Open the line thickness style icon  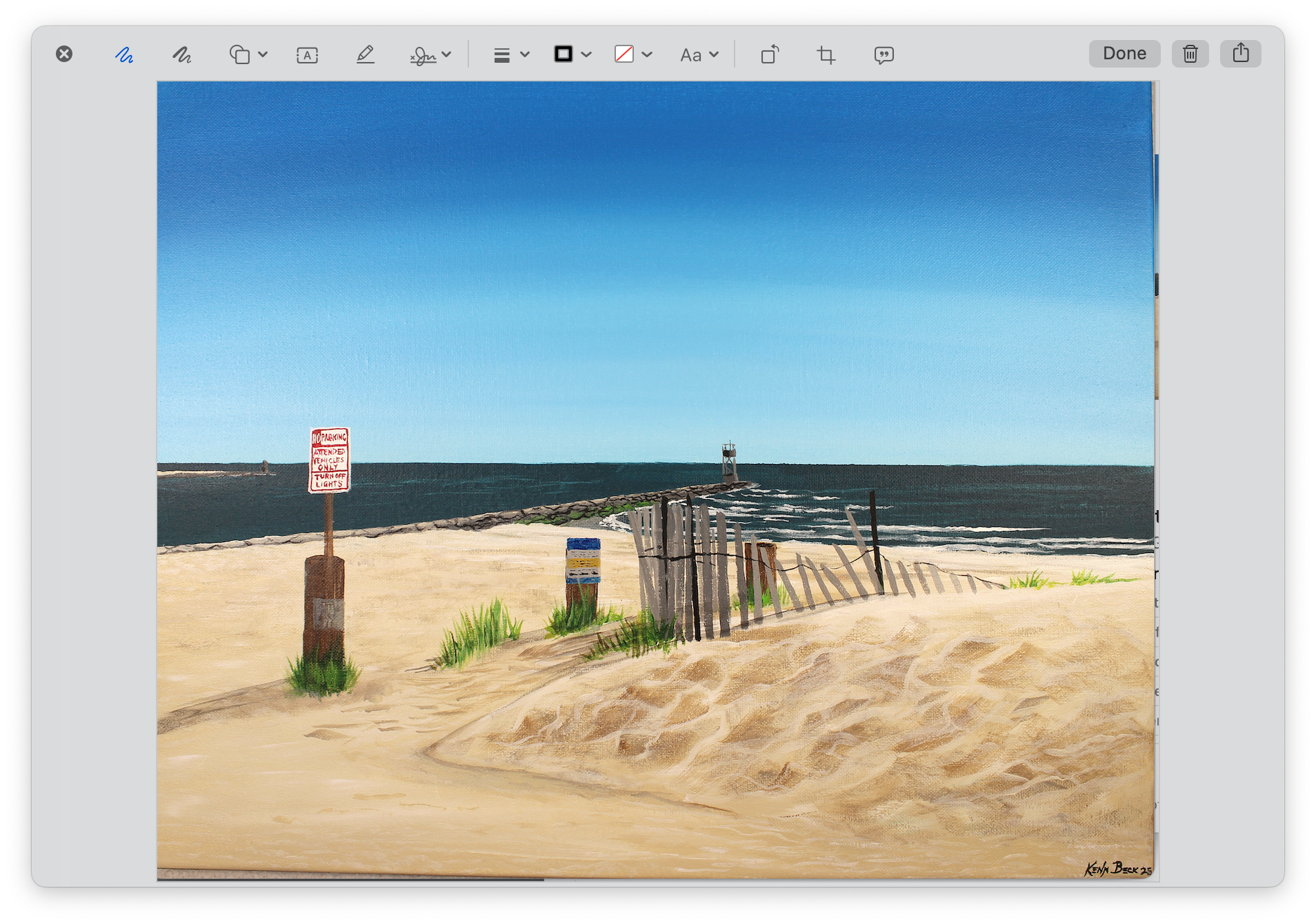click(502, 55)
